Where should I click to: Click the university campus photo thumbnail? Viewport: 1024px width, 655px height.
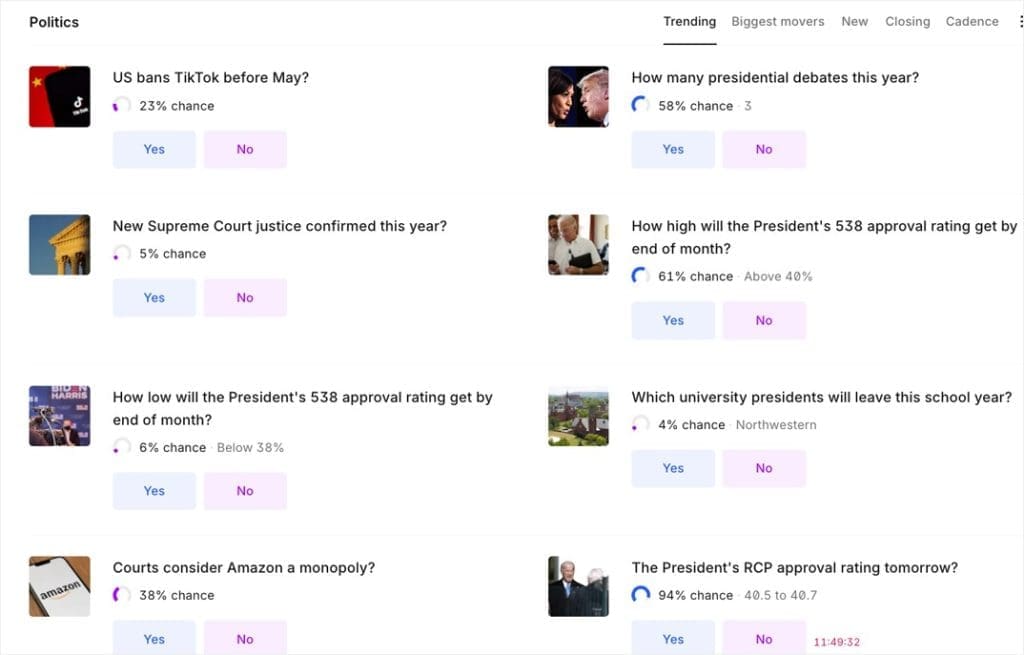click(578, 416)
